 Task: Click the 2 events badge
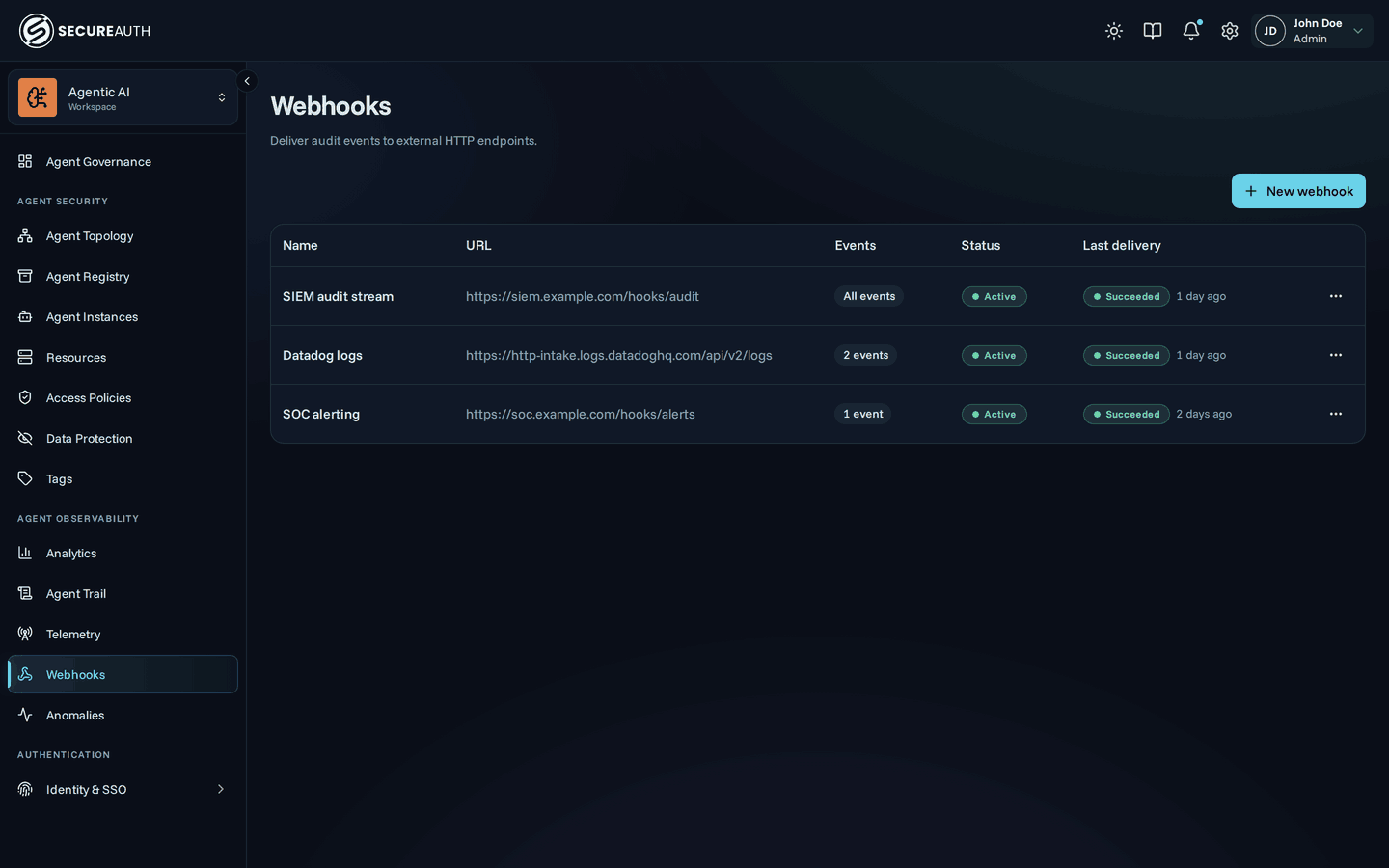tap(866, 355)
